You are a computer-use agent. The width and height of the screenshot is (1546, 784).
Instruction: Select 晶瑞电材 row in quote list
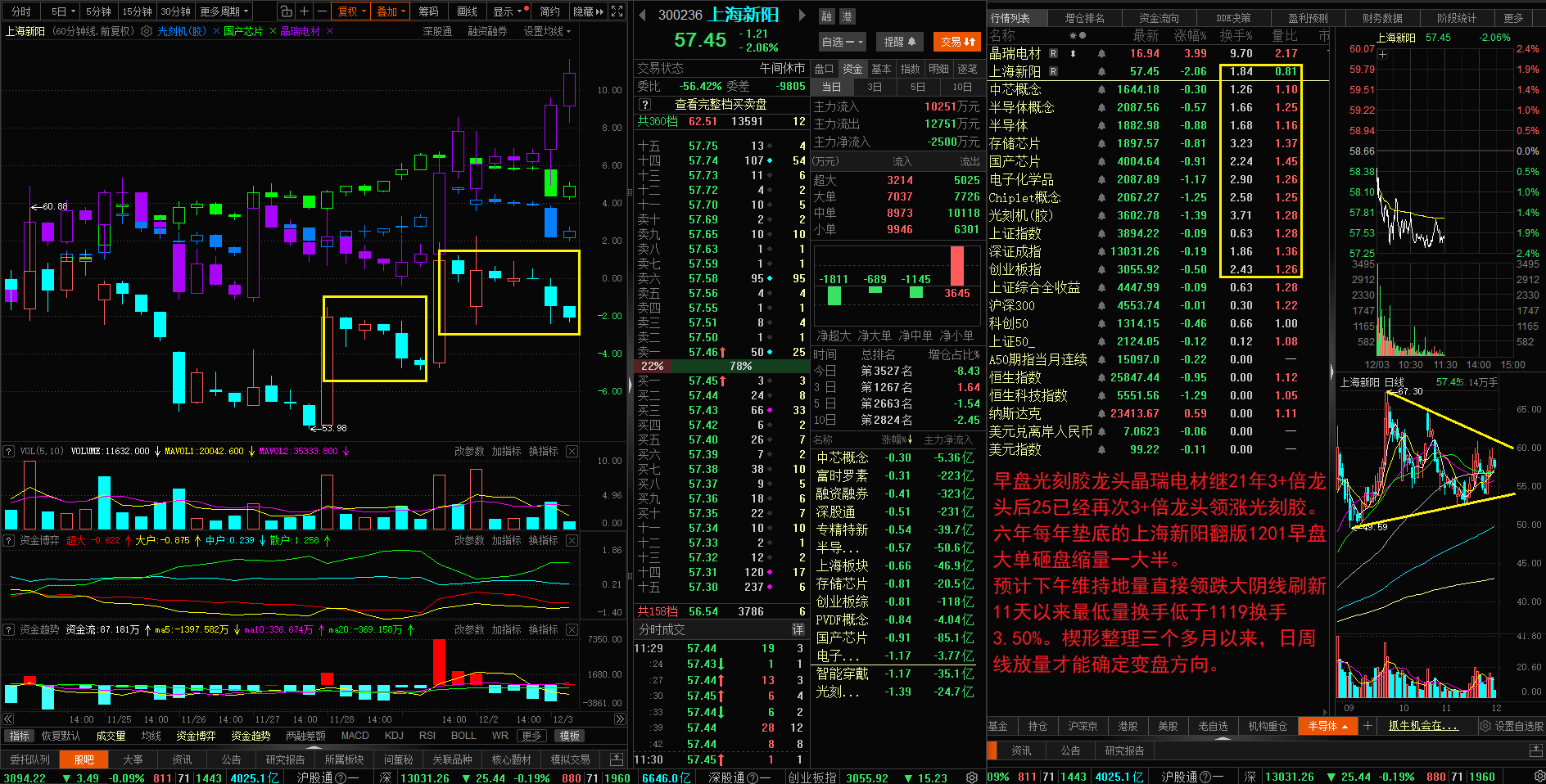click(x=1158, y=53)
